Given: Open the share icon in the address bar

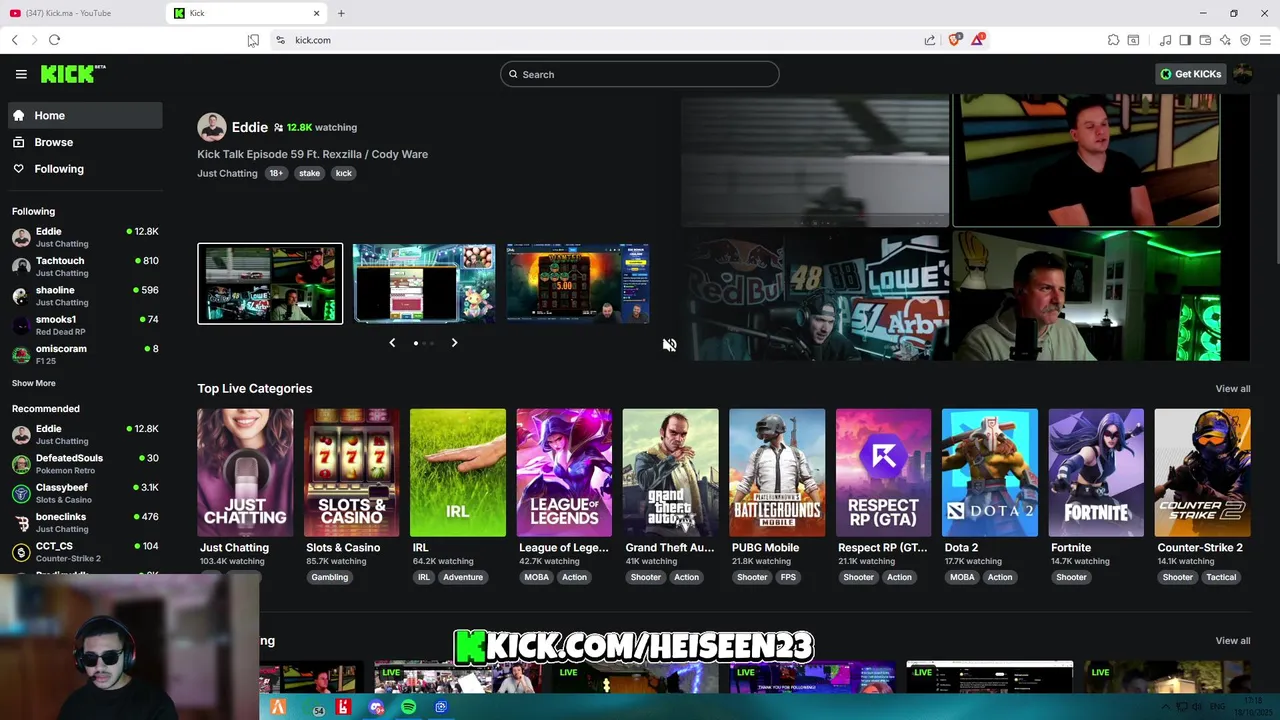Looking at the screenshot, I should pos(930,40).
